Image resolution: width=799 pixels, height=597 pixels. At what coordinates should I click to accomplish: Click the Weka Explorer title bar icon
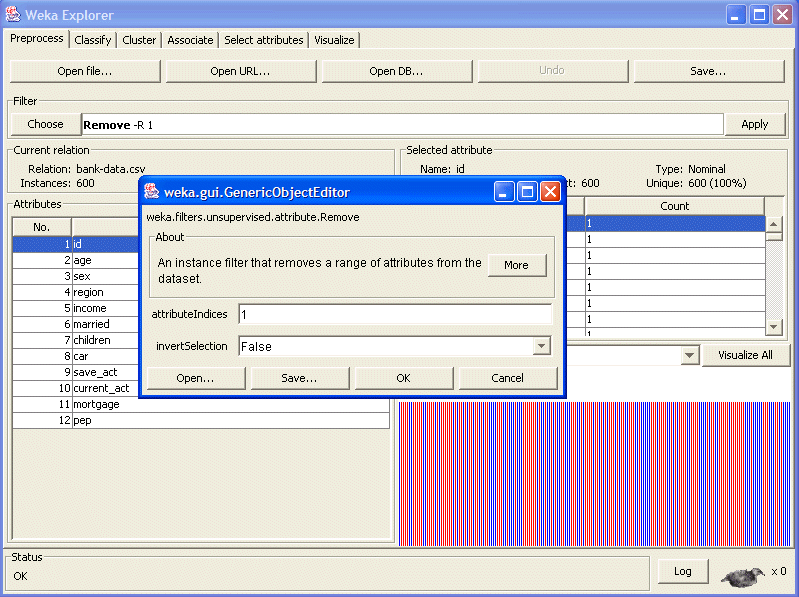pos(13,15)
